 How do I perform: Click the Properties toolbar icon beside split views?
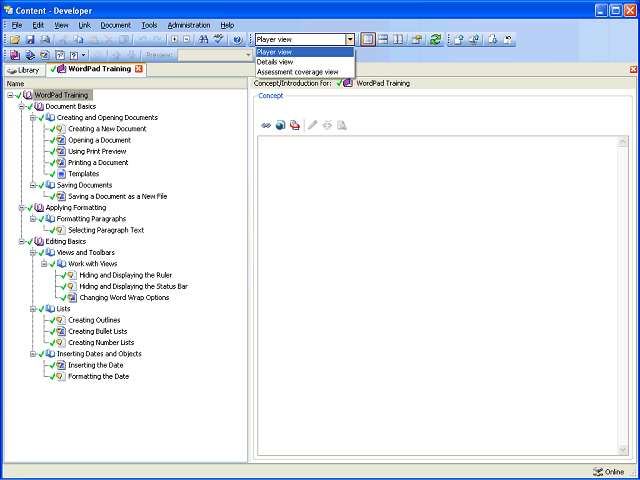416,40
